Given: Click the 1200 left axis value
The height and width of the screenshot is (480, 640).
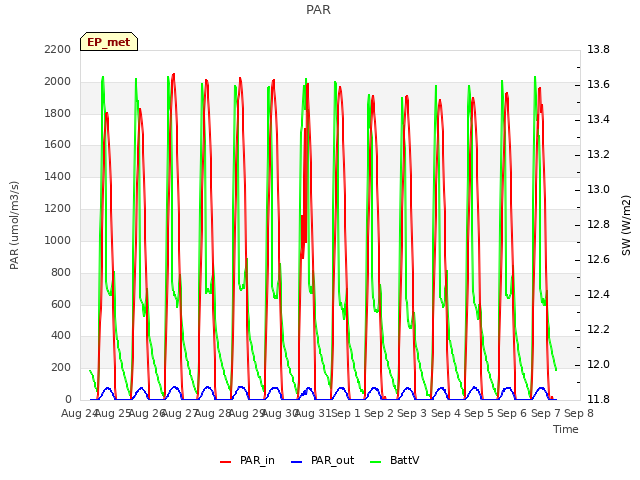Looking at the screenshot, I should tap(58, 208).
